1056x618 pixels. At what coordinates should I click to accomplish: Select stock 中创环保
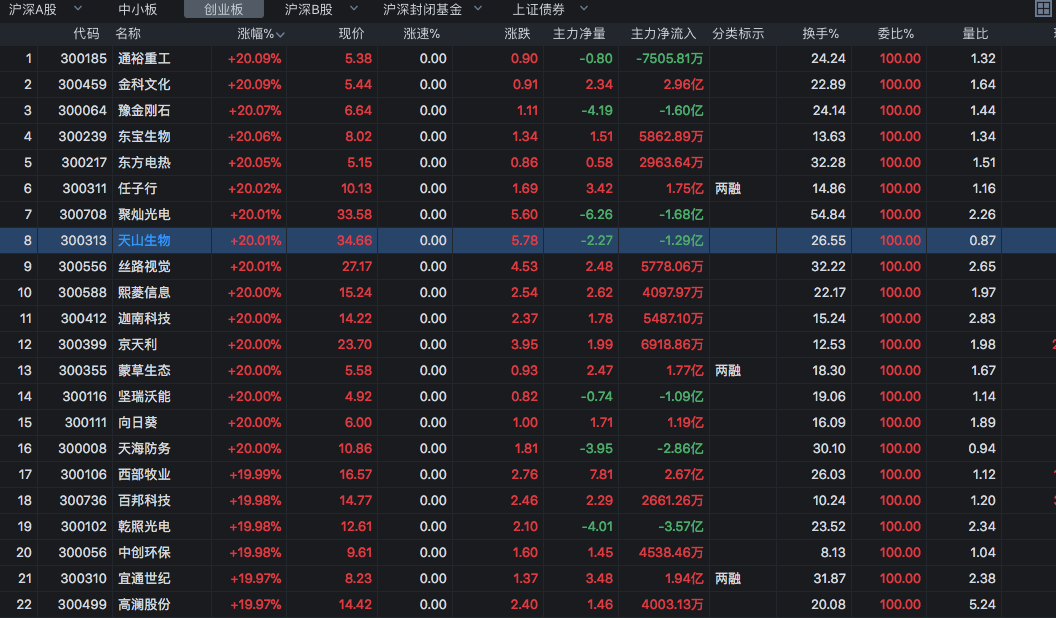click(x=144, y=553)
